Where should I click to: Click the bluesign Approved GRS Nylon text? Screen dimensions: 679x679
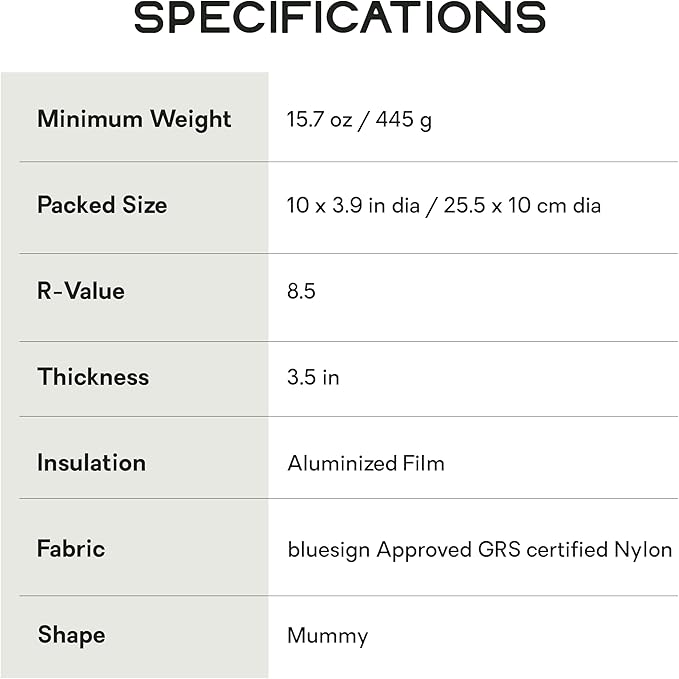point(479,550)
